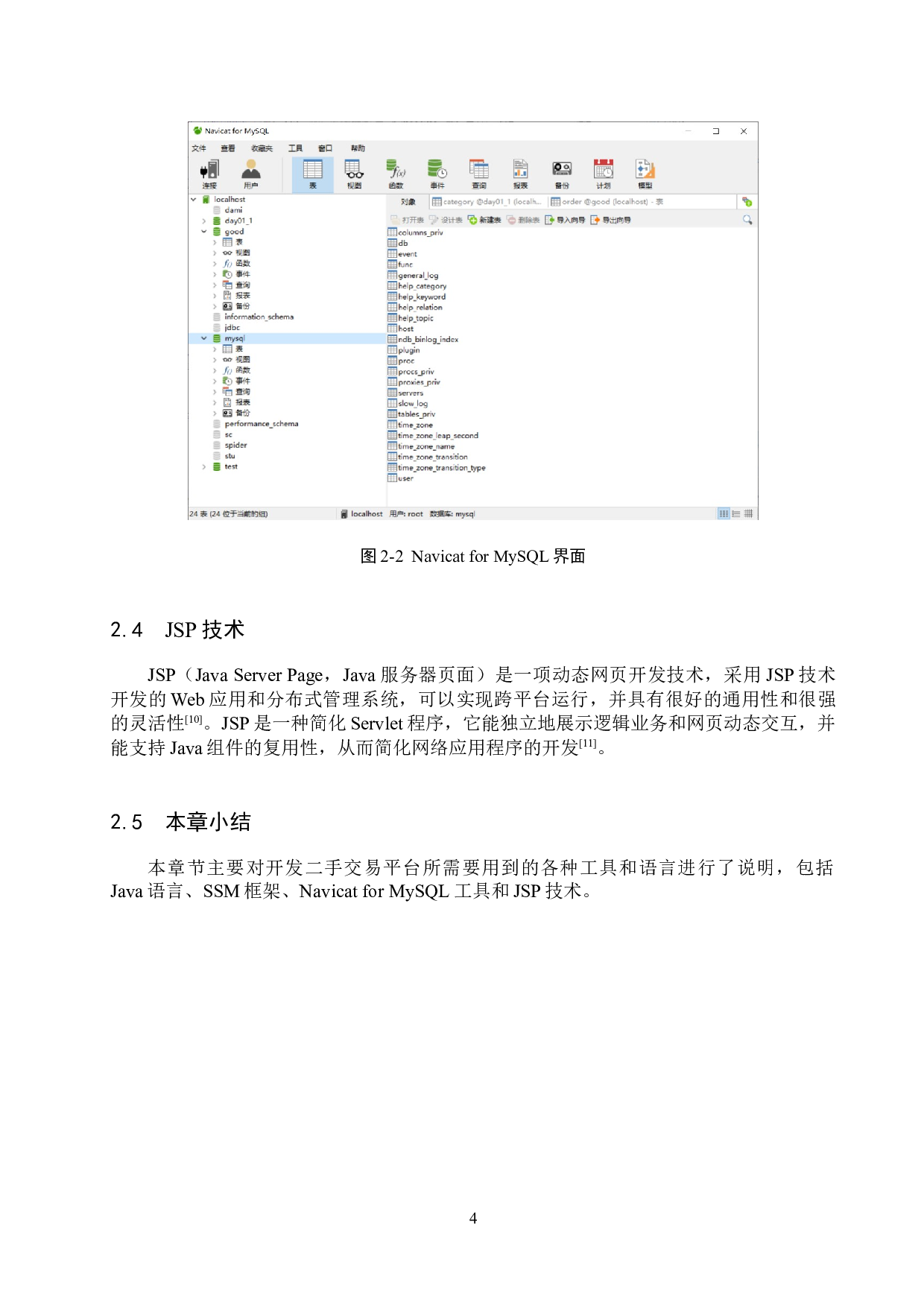Image resolution: width=924 pixels, height=1307 pixels.
Task: Select the 视图 (View) toolbar icon
Action: tap(354, 174)
